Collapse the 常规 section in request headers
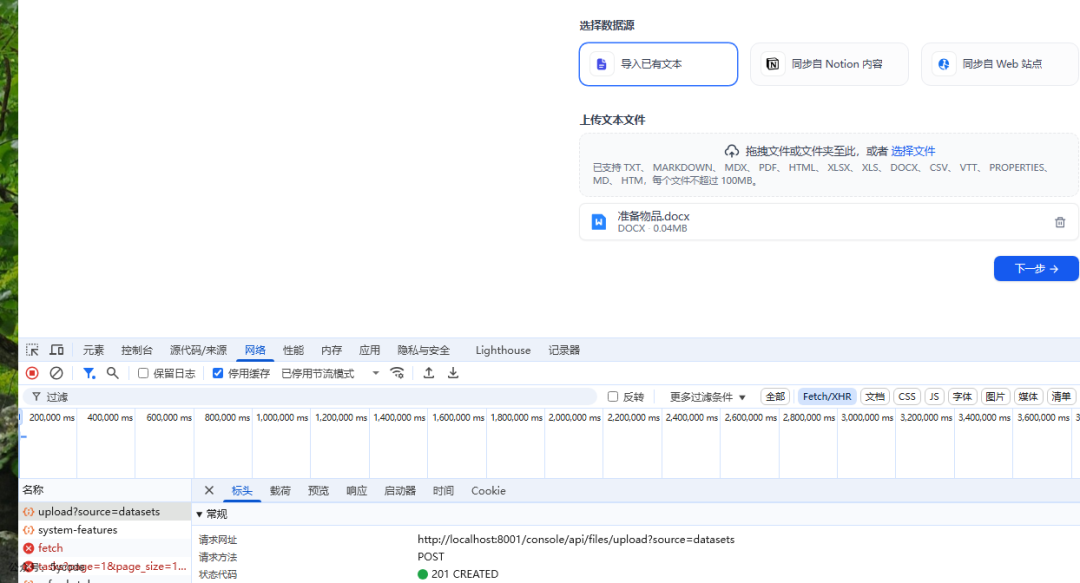 click(210, 513)
